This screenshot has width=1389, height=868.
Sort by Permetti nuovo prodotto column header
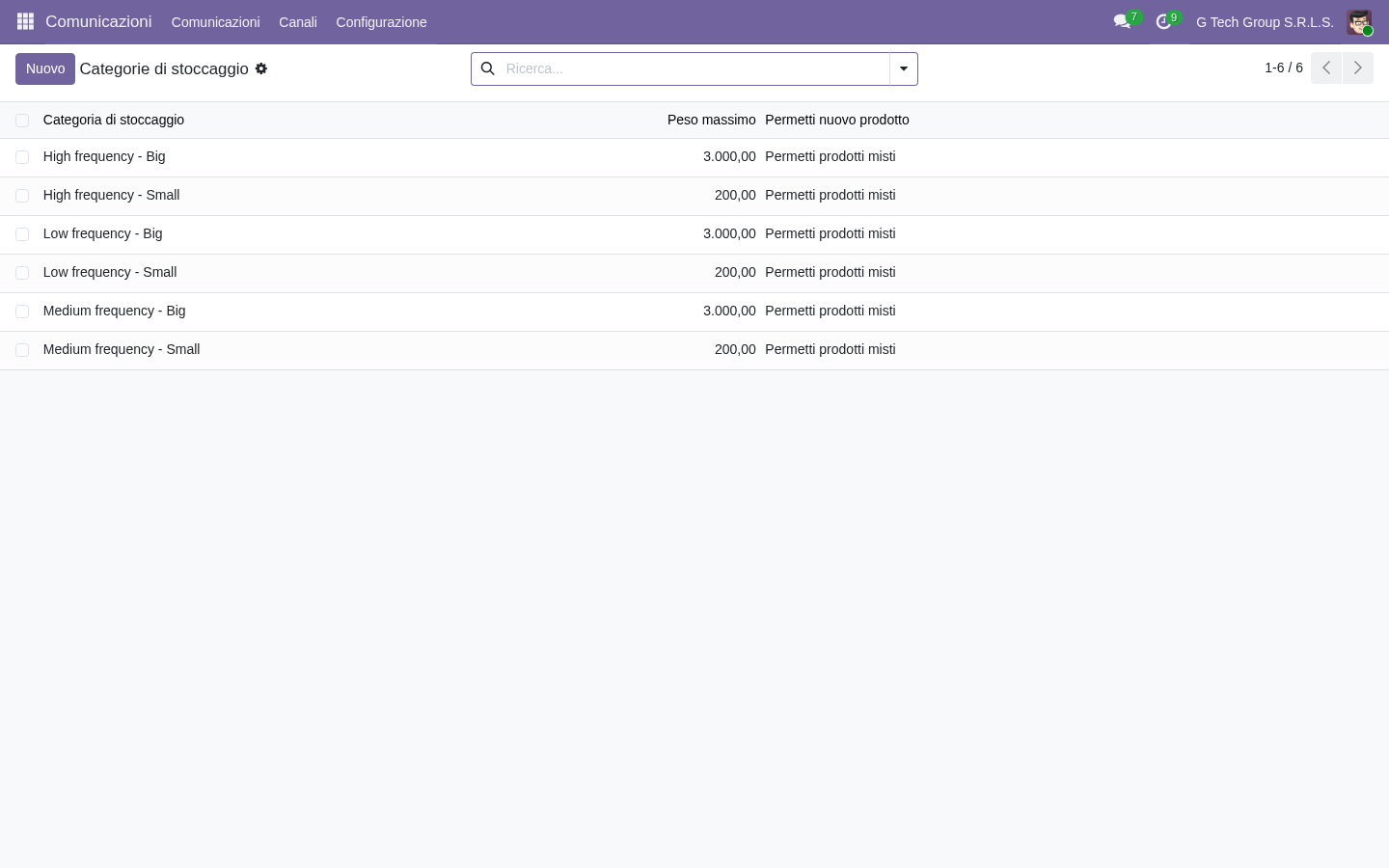pyautogui.click(x=837, y=120)
